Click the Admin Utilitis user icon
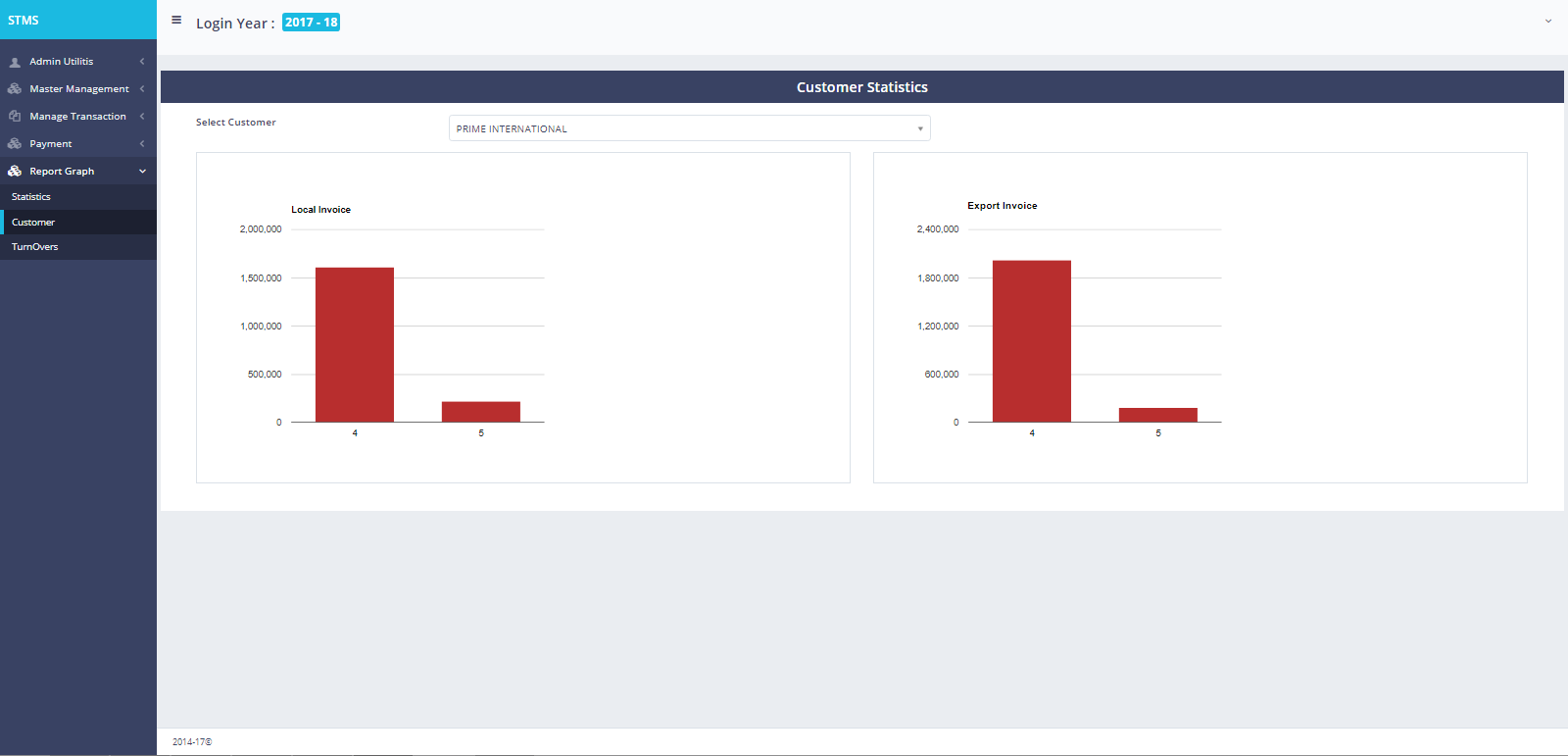Image resolution: width=1568 pixels, height=756 pixels. coord(15,62)
